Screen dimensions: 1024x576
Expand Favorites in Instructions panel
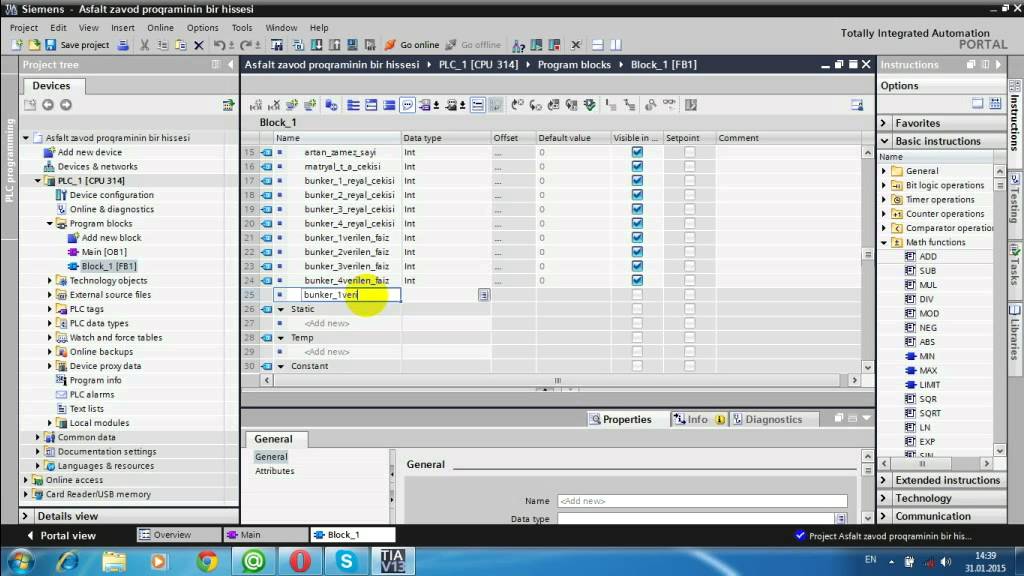click(884, 123)
